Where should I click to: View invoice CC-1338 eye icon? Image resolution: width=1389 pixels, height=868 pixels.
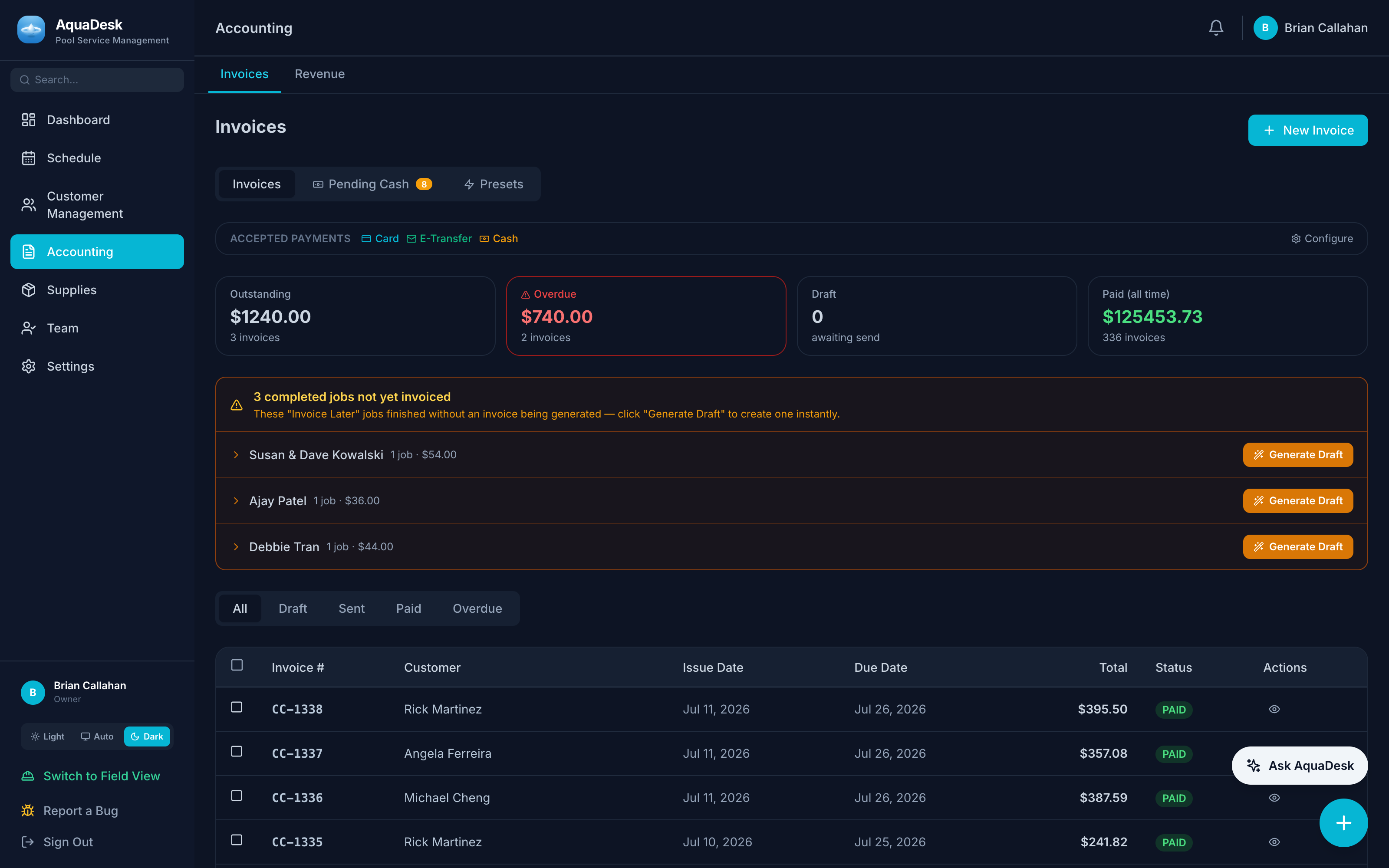click(1274, 709)
